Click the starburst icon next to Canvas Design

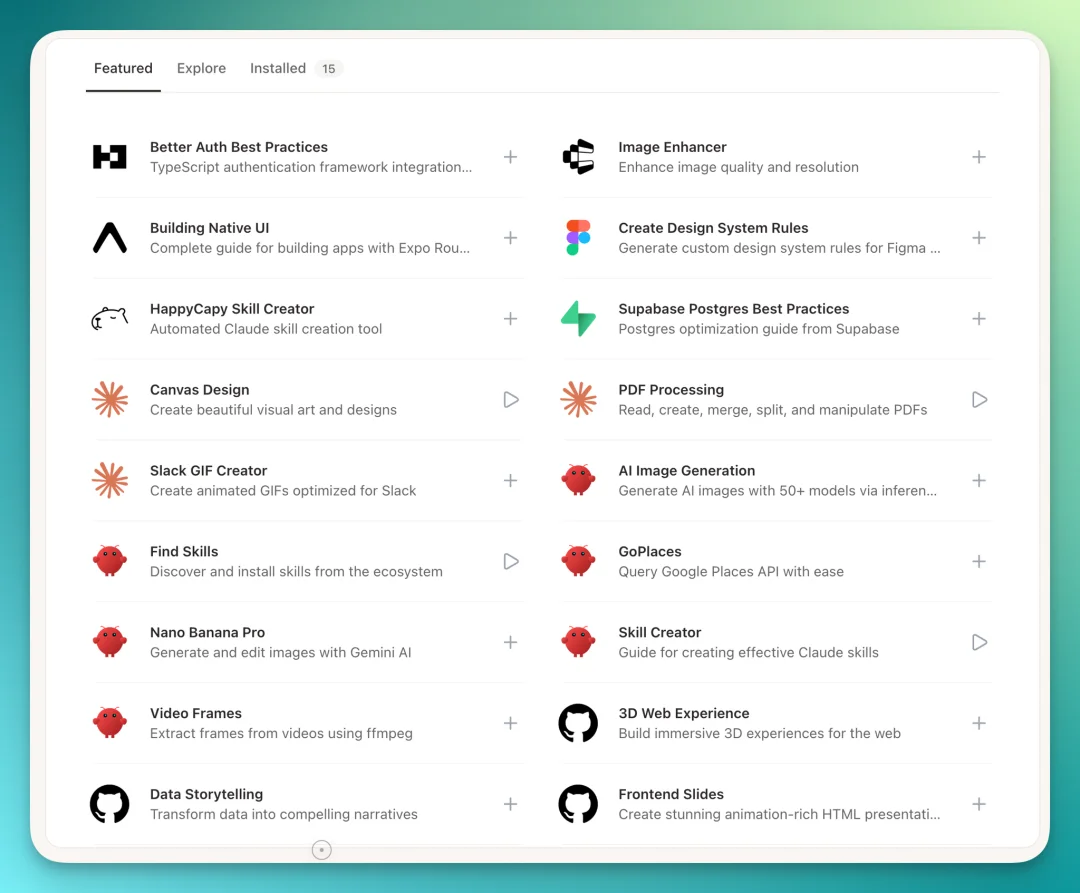[x=109, y=399]
